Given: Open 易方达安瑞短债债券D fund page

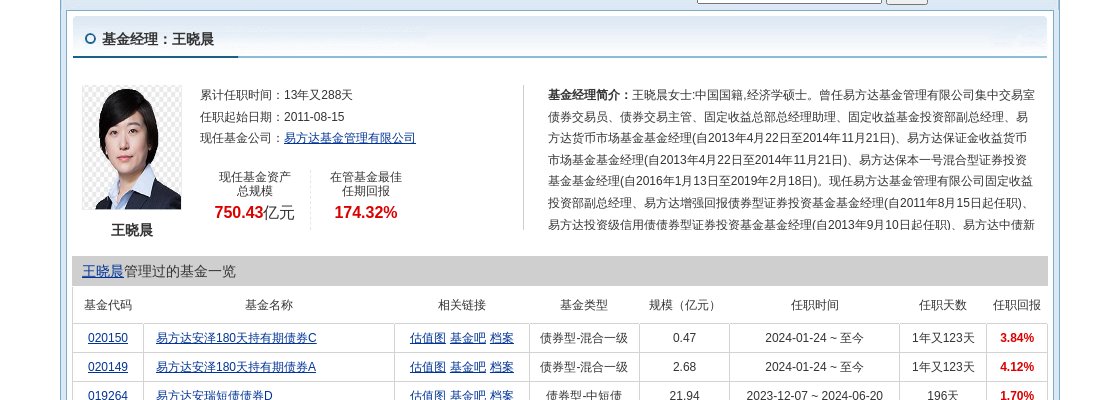Looking at the screenshot, I should [x=214, y=395].
